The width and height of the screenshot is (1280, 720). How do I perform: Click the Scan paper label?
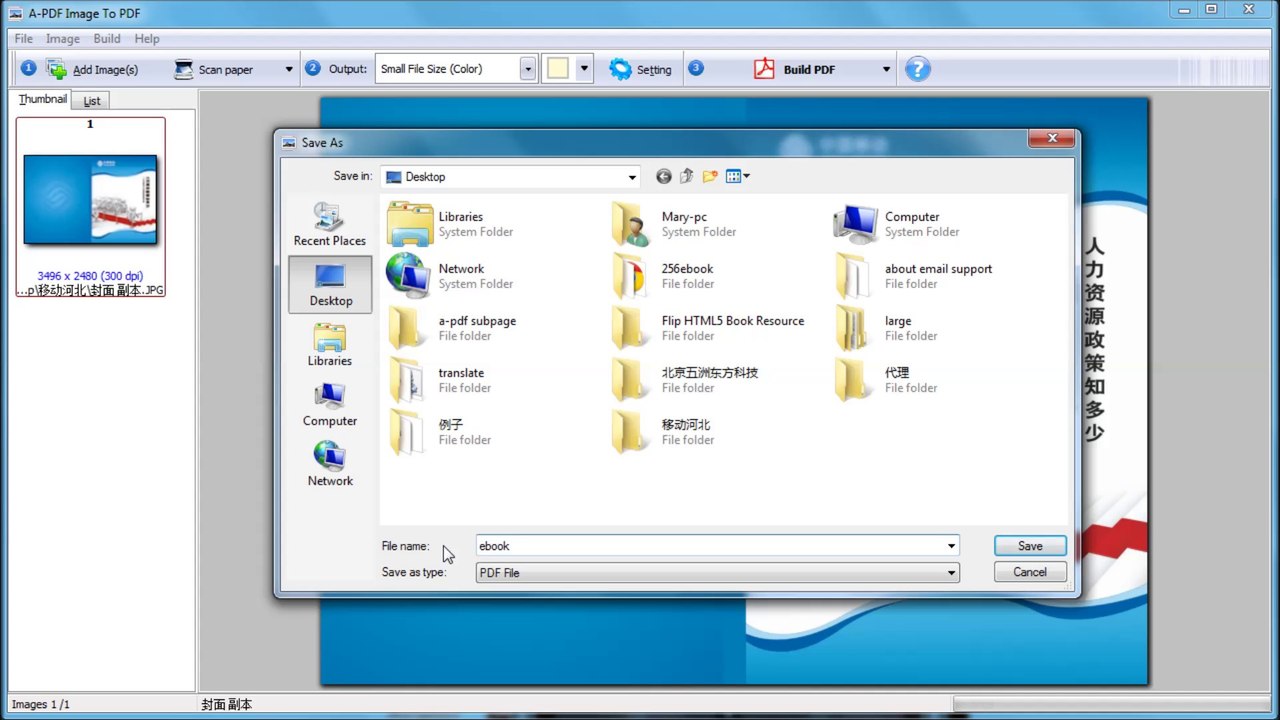226,70
